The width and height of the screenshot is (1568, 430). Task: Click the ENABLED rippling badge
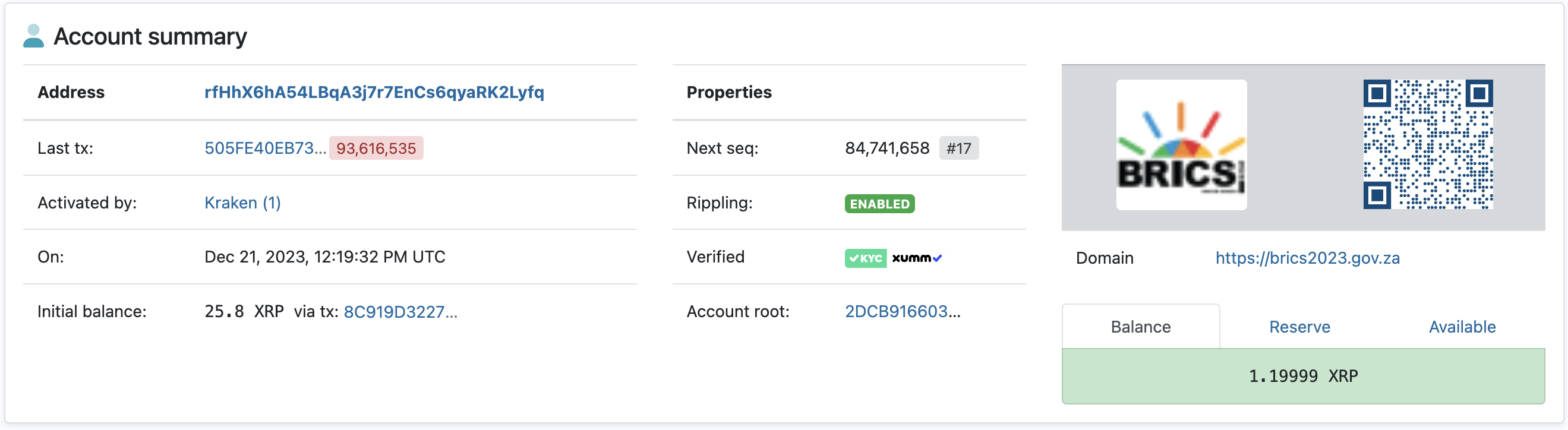pyautogui.click(x=879, y=204)
